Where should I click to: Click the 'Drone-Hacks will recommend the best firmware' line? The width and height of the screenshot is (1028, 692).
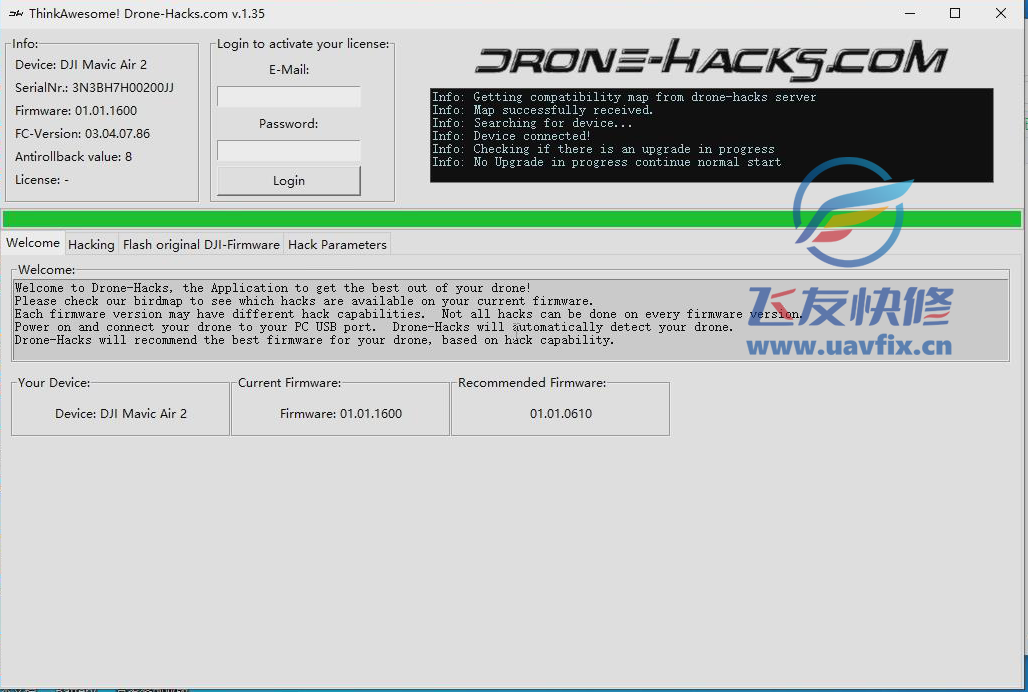click(x=314, y=340)
